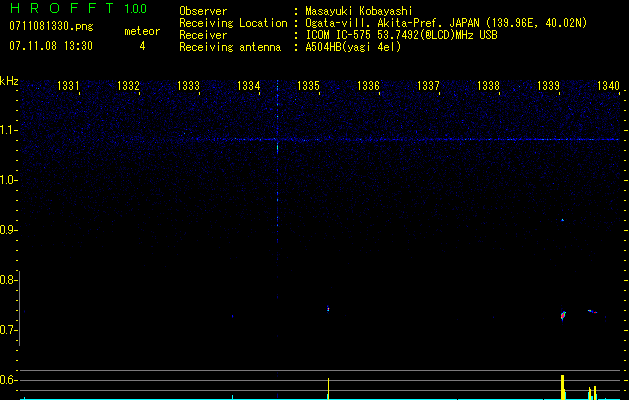Click the small echo dot at 0.92 kHz

point(562,220)
